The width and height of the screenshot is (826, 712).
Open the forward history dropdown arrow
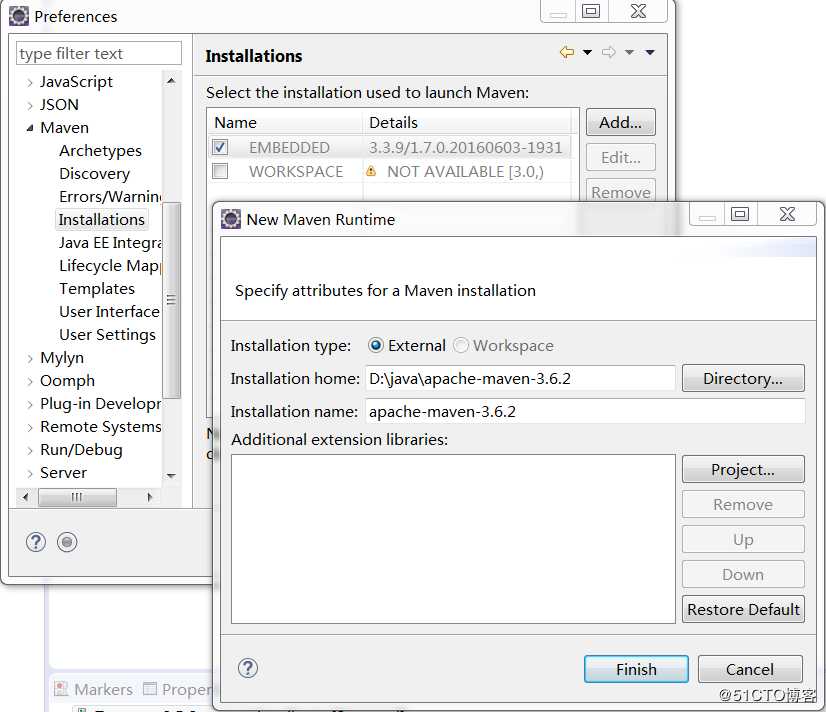(629, 52)
